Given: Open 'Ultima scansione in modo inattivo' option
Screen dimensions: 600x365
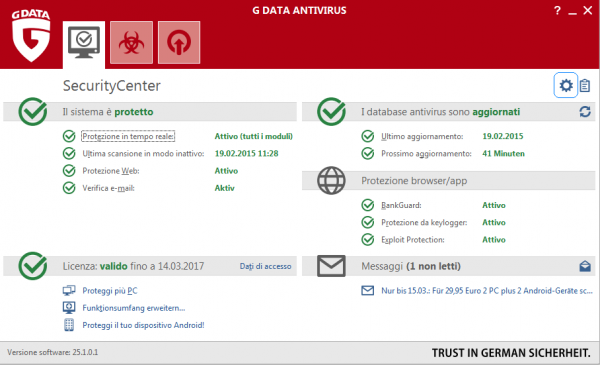Looking at the screenshot, I should (143, 153).
